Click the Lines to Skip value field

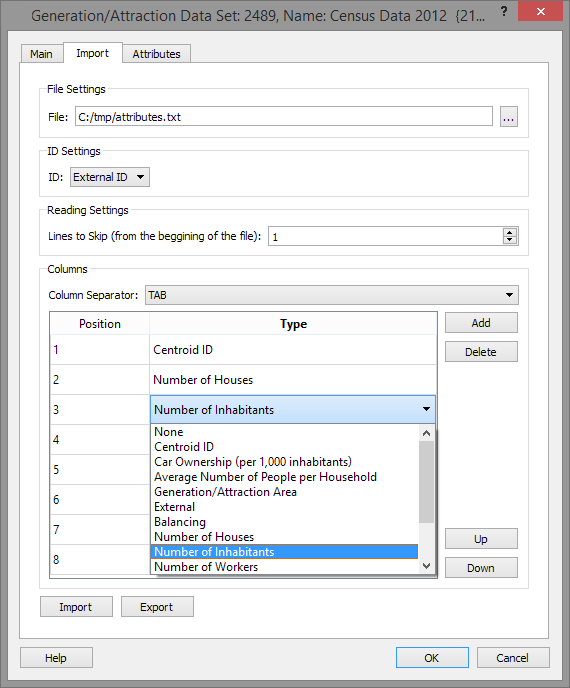coord(386,236)
